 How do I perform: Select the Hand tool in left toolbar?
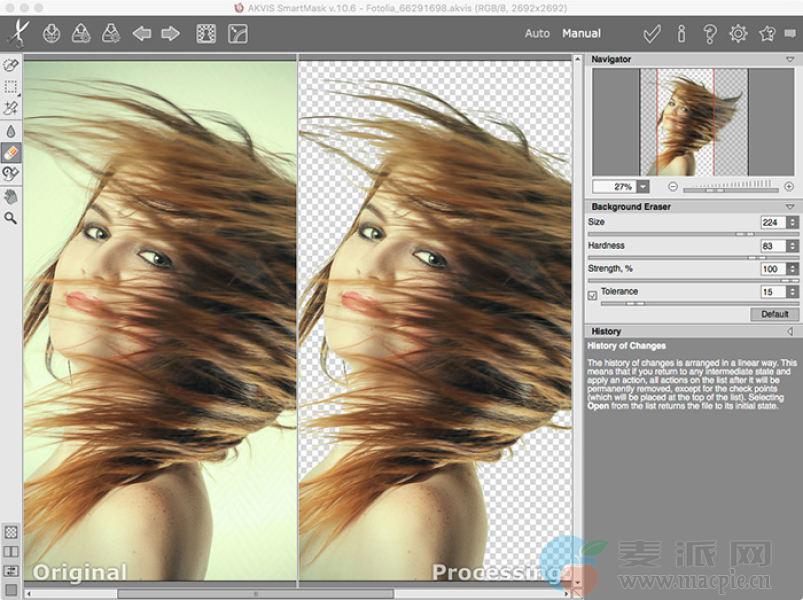tap(11, 195)
